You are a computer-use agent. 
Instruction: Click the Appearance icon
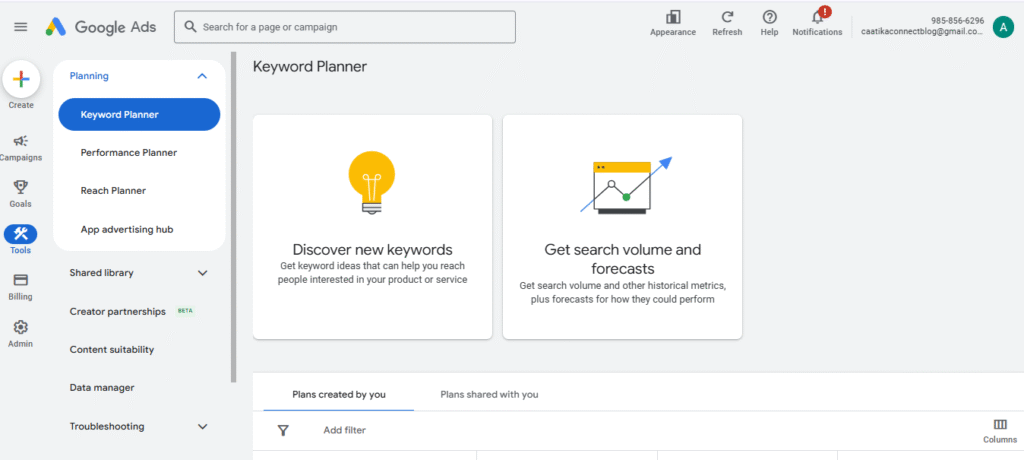click(x=673, y=17)
